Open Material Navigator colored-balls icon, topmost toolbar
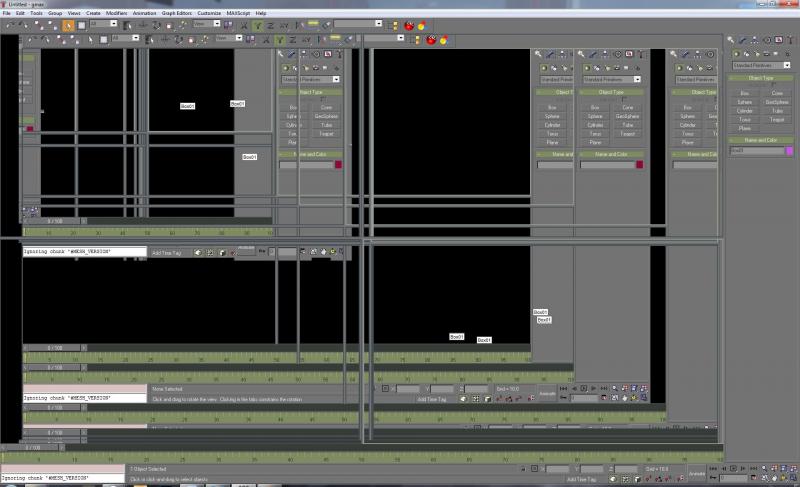The width and height of the screenshot is (800, 487). tap(422, 25)
